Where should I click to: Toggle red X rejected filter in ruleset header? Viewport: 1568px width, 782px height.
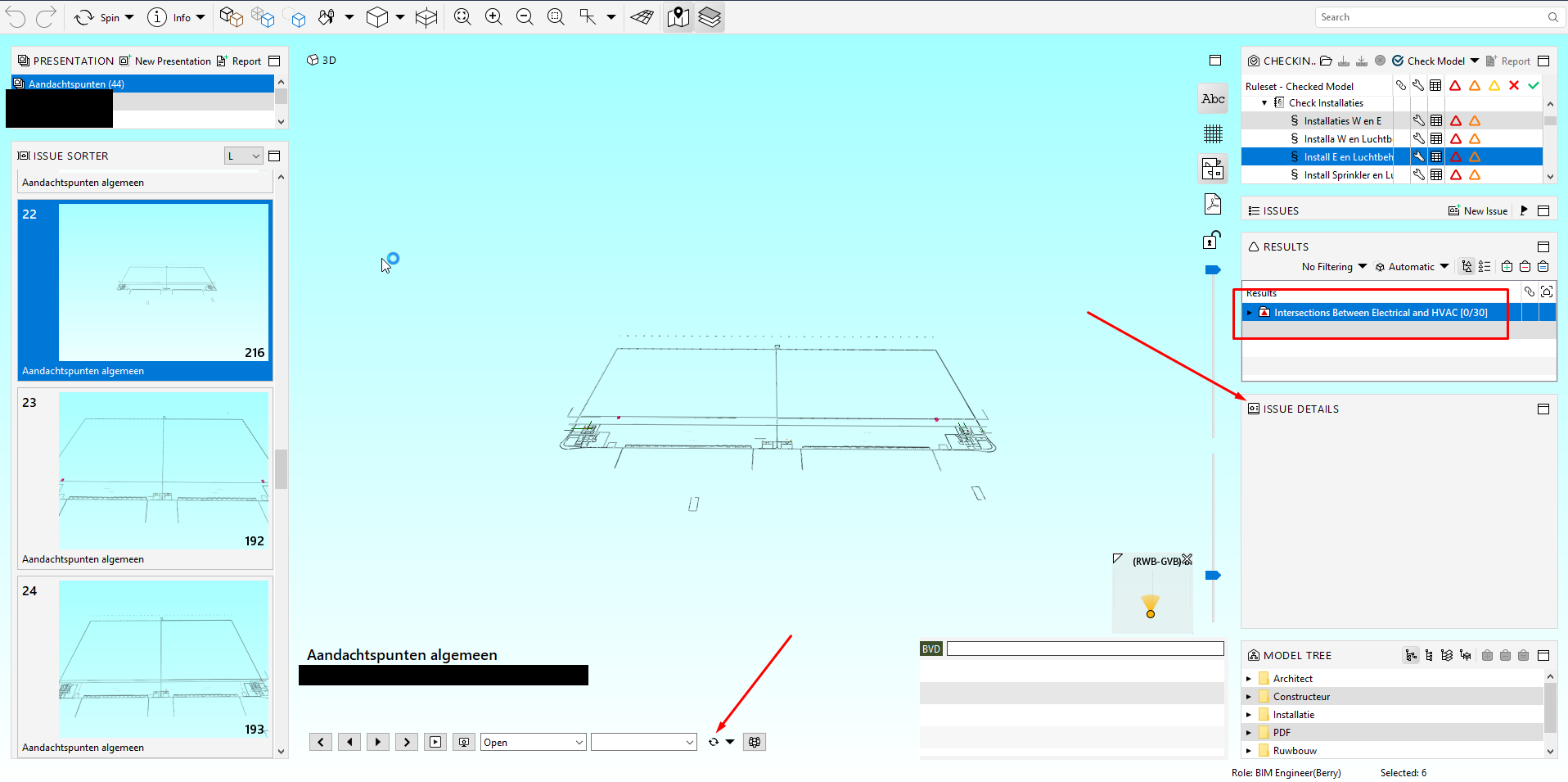1514,85
